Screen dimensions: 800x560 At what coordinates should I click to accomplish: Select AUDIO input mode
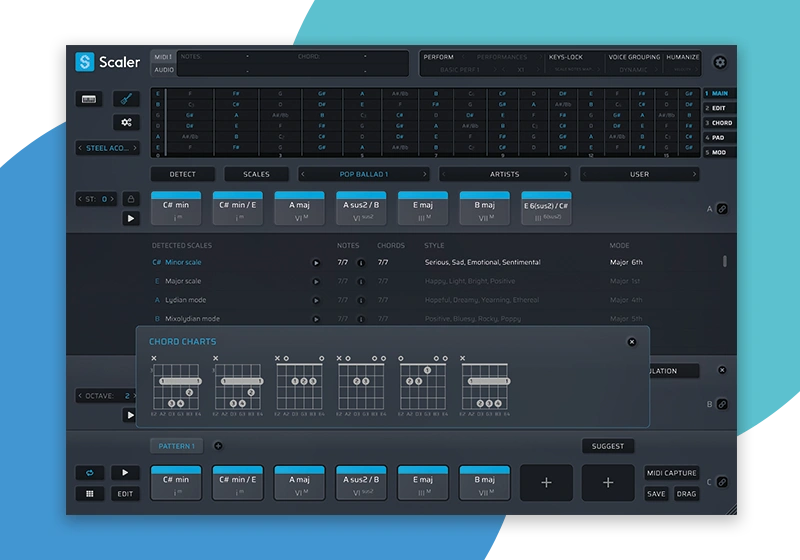pos(164,69)
